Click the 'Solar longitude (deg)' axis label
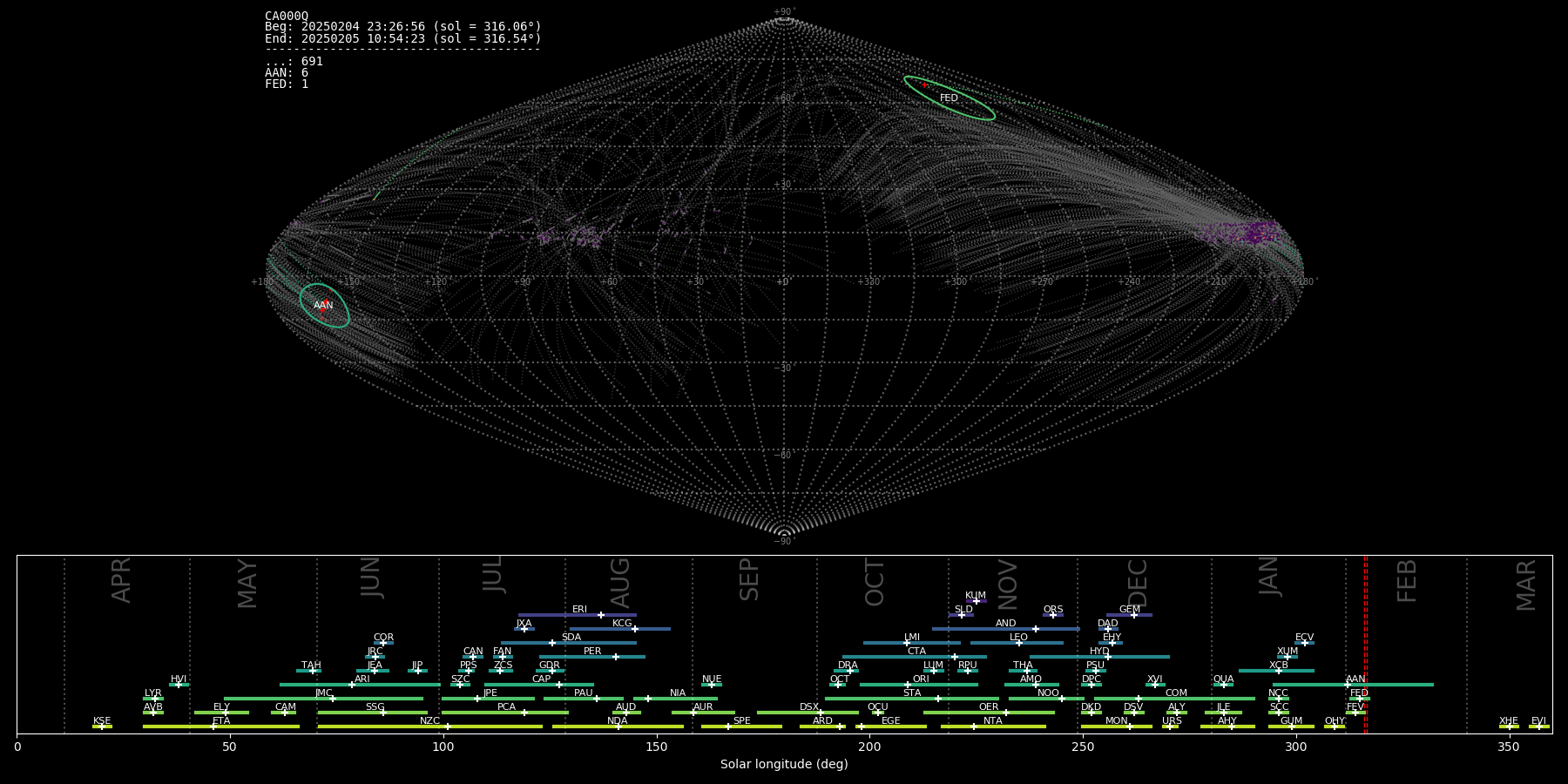This screenshot has width=1568, height=784. click(x=784, y=764)
